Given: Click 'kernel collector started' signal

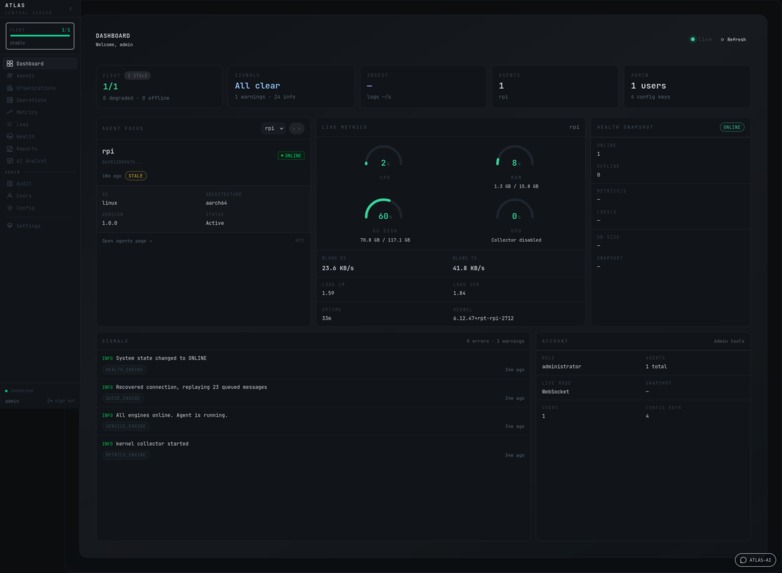Looking at the screenshot, I should tap(152, 443).
